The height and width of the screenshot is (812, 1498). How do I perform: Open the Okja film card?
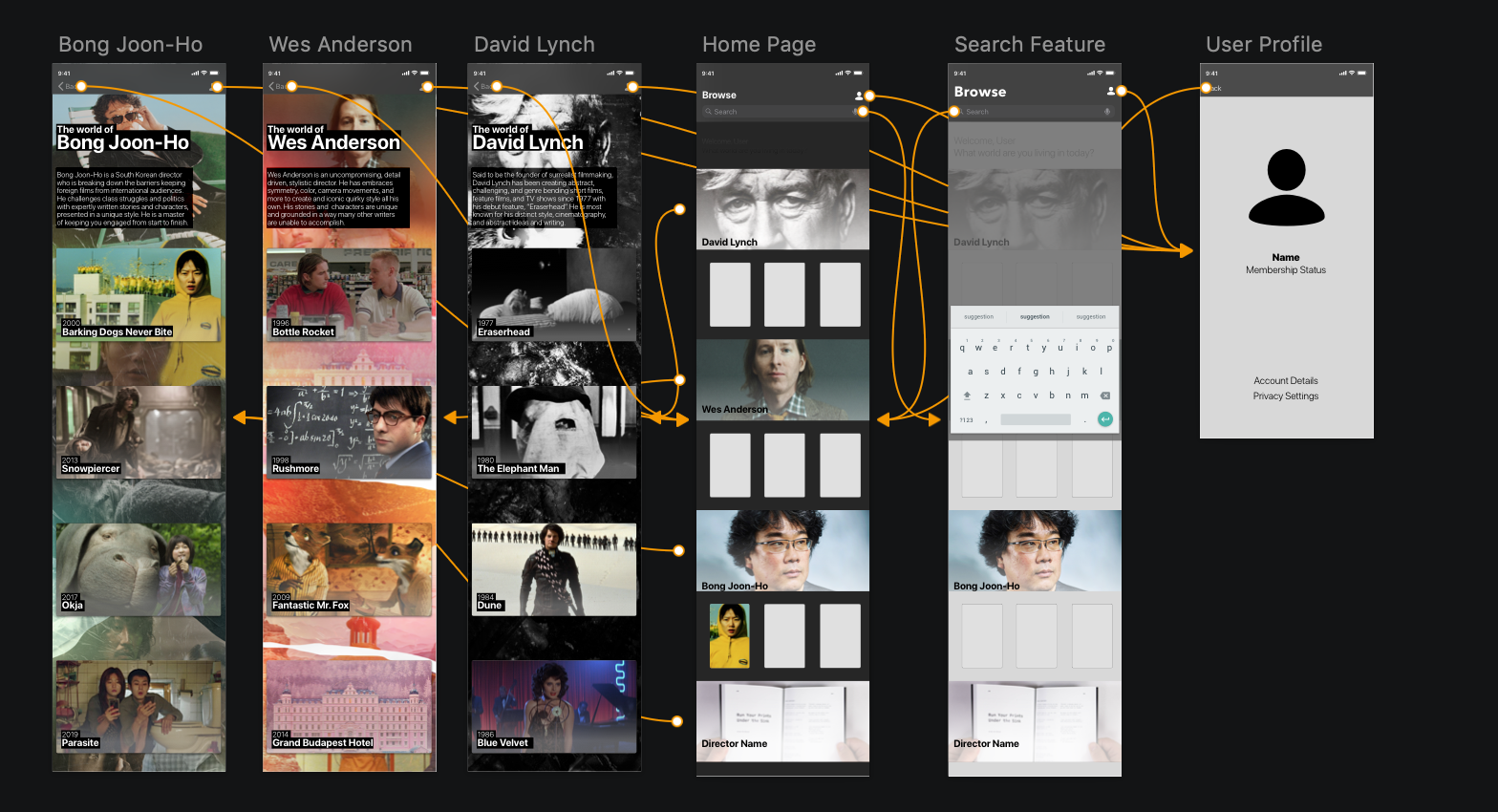click(139, 568)
